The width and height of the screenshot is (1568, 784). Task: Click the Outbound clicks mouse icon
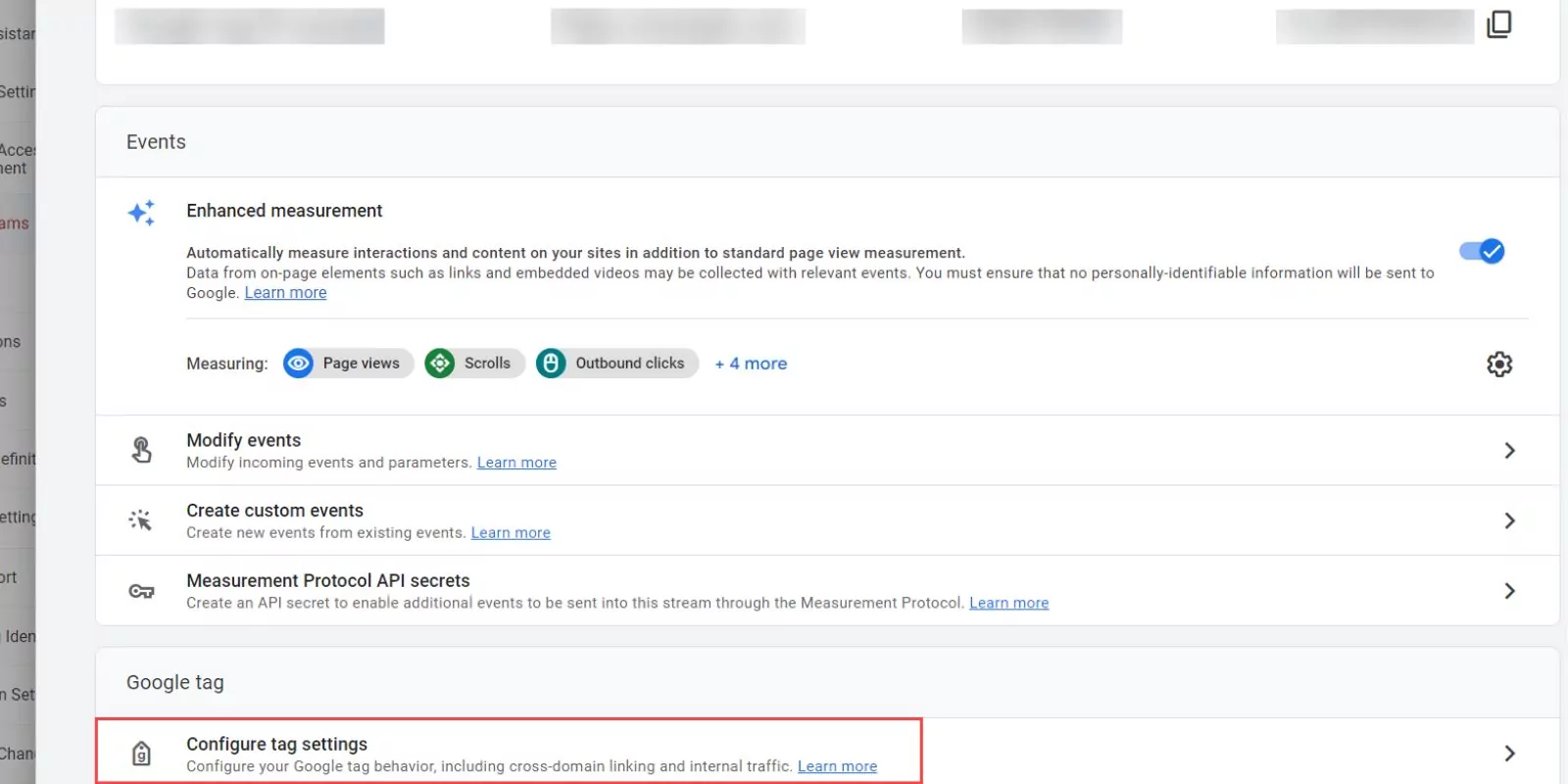[551, 364]
